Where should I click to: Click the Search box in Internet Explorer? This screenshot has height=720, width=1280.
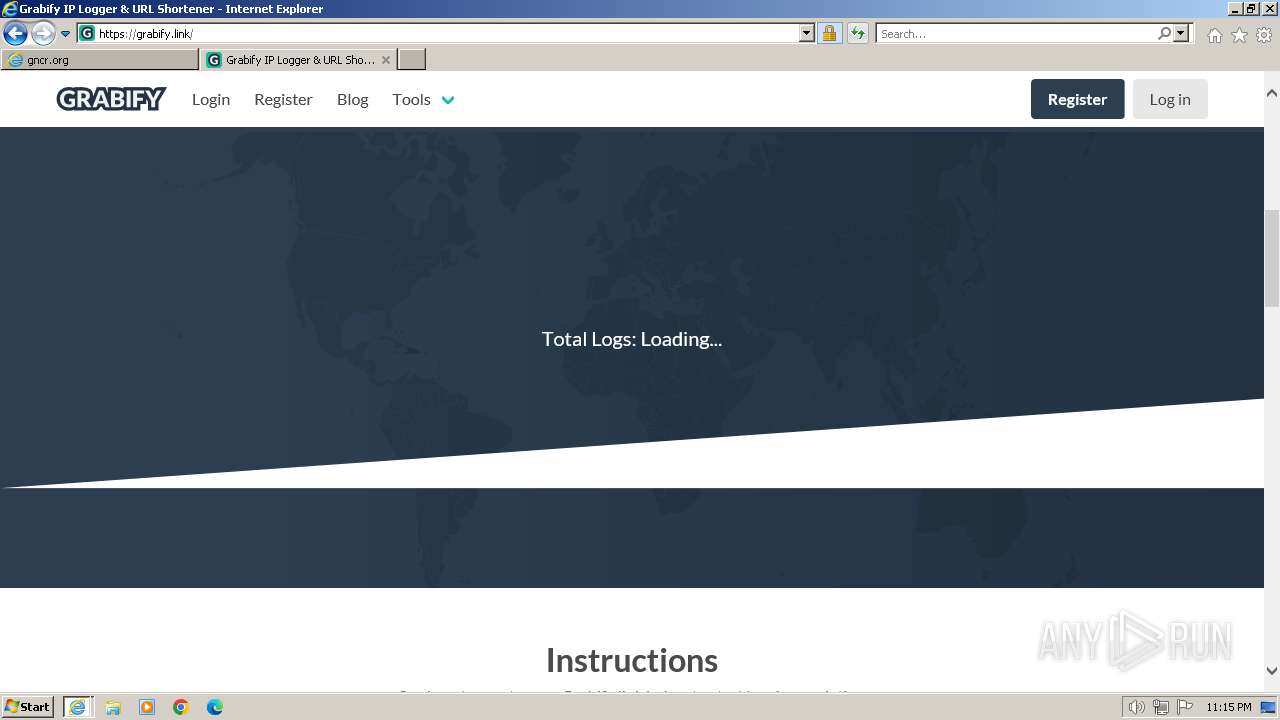[x=1016, y=33]
